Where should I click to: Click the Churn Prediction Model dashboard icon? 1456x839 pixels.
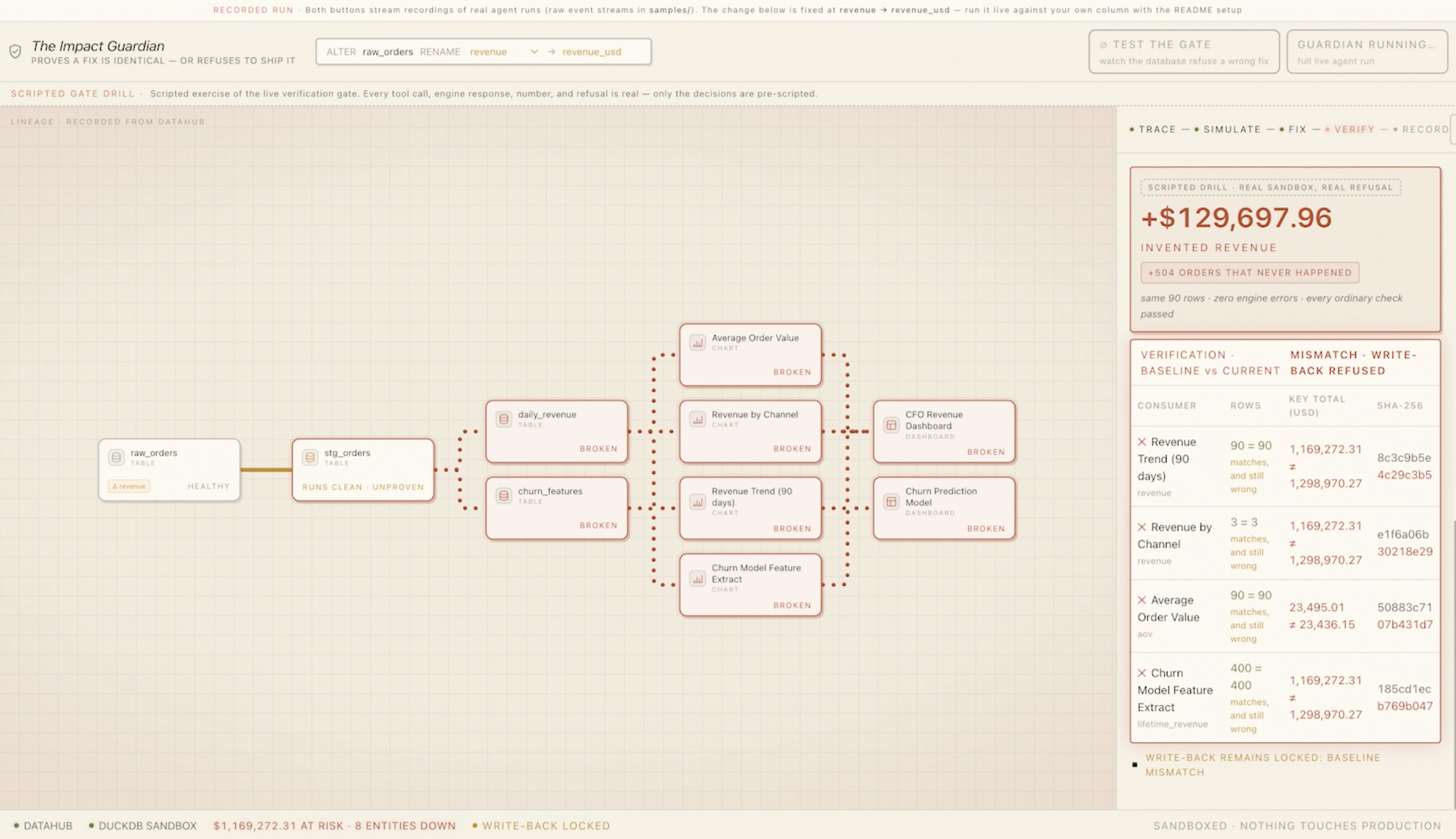pos(891,501)
